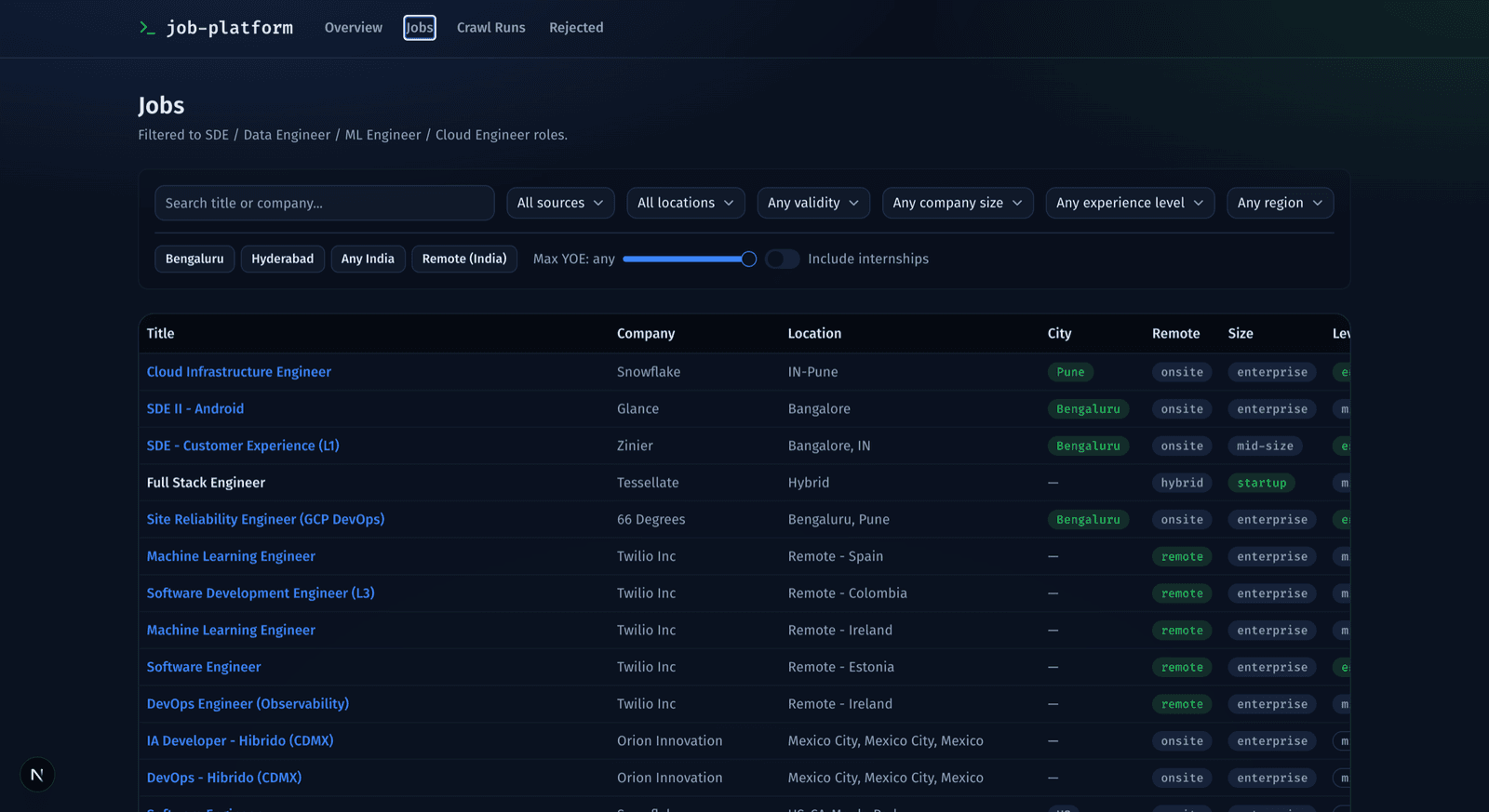
Task: Apply the Hyderabad quick filter
Action: [283, 259]
